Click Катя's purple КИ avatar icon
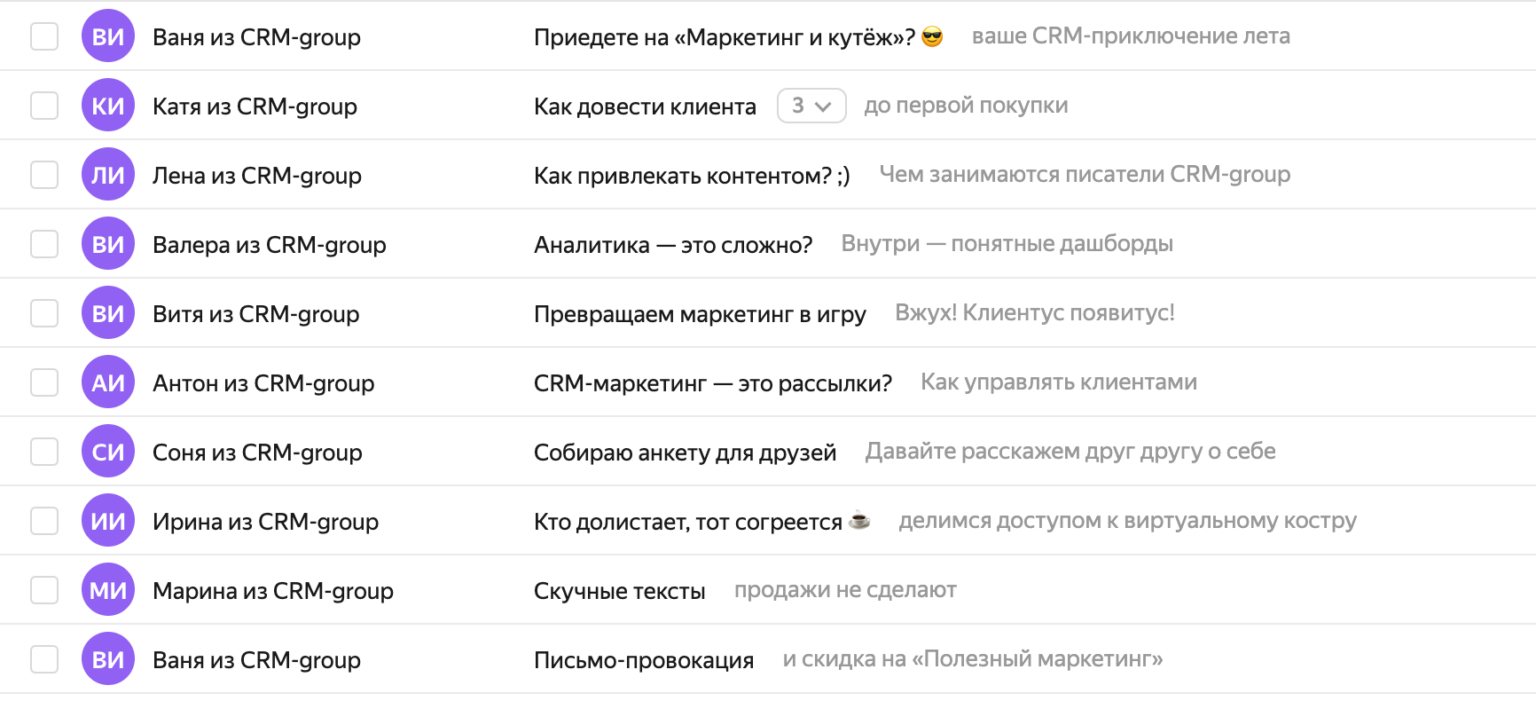This screenshot has width=1536, height=701. [108, 106]
